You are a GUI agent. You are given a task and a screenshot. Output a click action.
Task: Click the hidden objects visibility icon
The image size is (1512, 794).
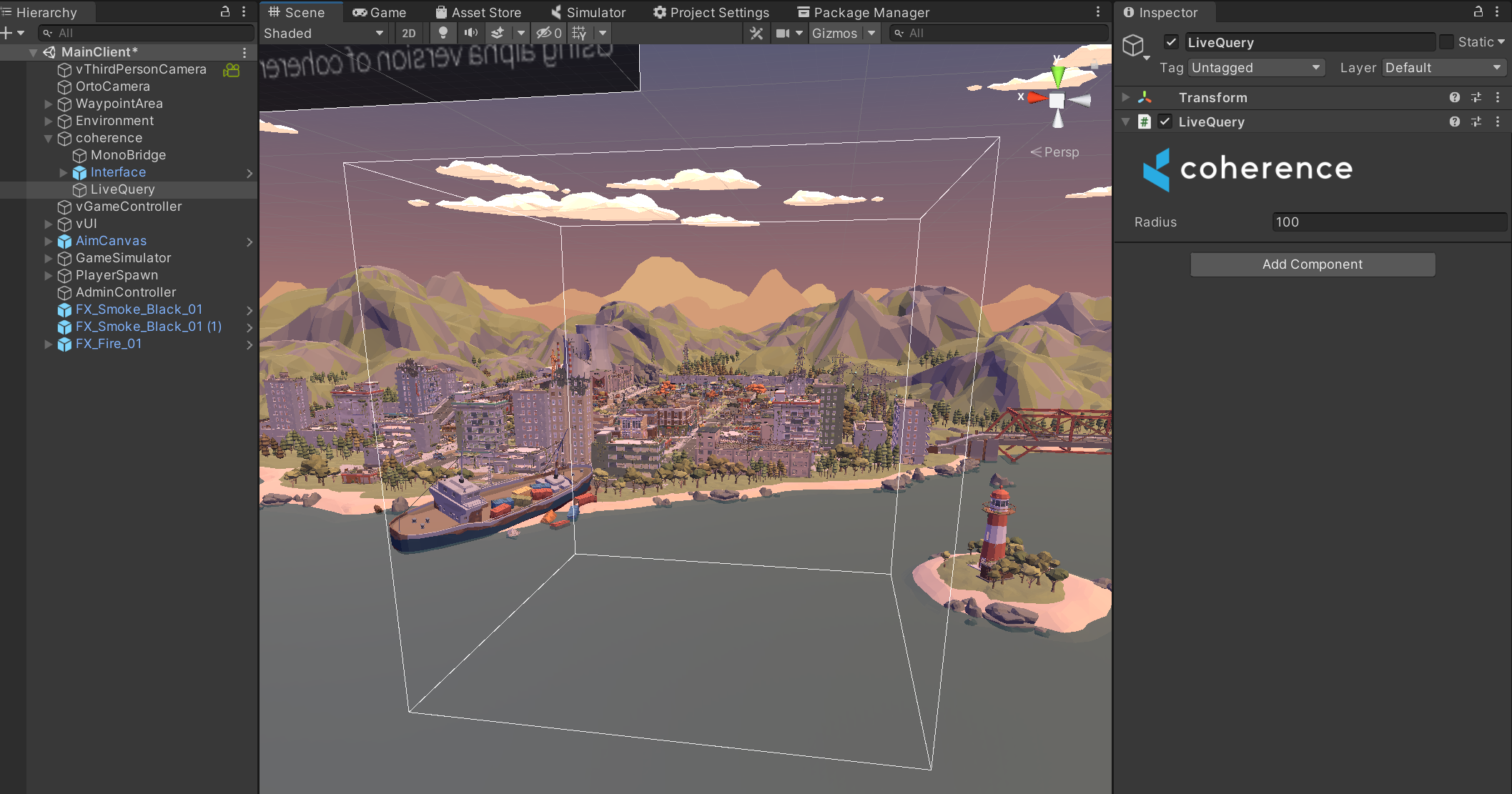click(x=548, y=33)
